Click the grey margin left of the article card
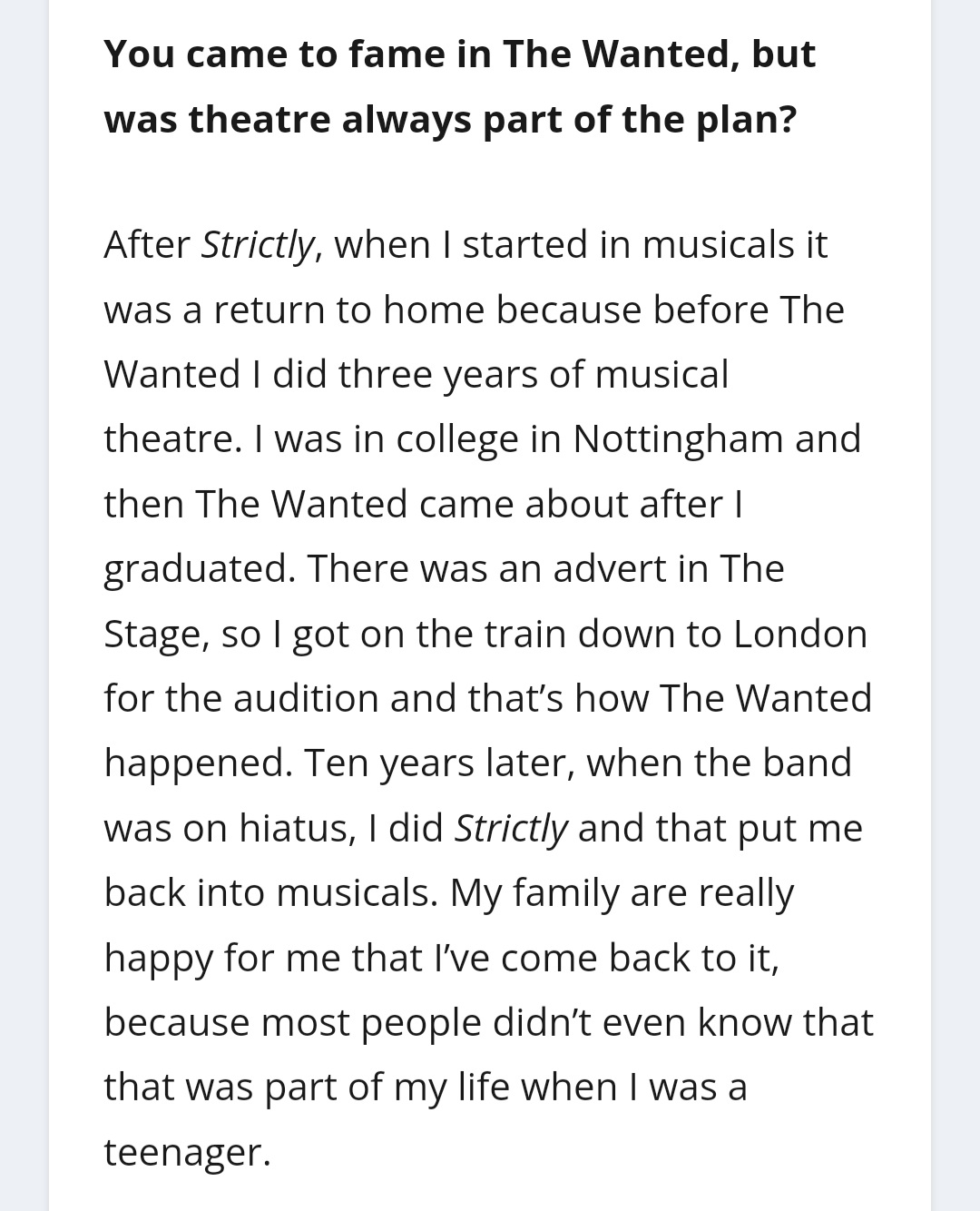Screen dimensions: 980x1211 click(24, 605)
